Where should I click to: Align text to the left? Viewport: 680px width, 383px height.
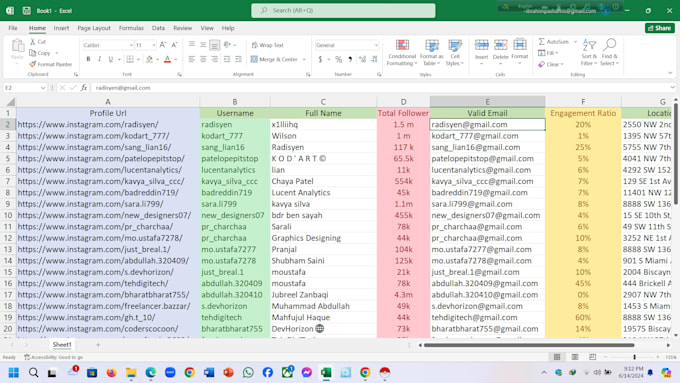[192, 59]
